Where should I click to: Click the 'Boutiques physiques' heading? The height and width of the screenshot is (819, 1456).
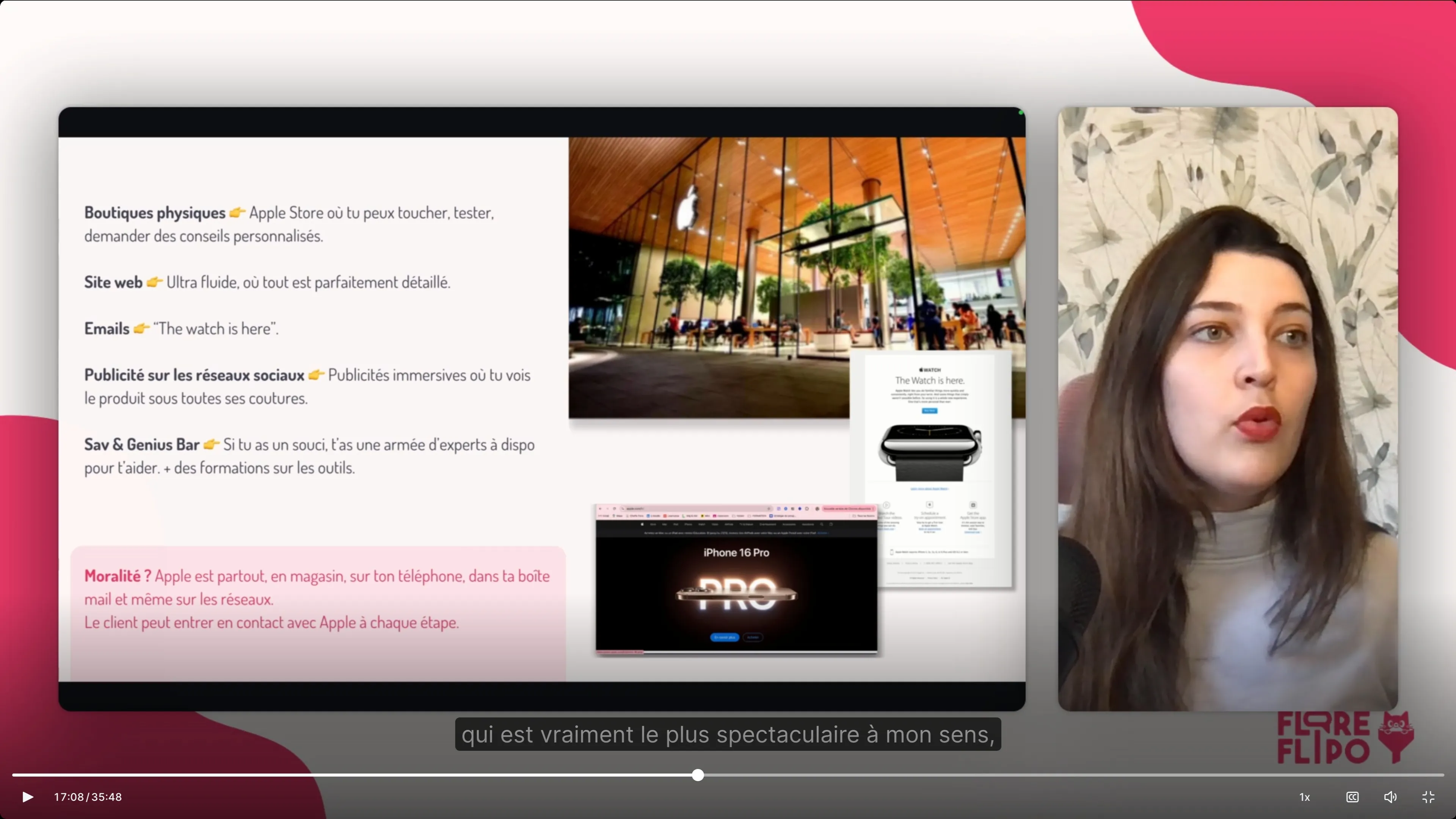point(155,213)
